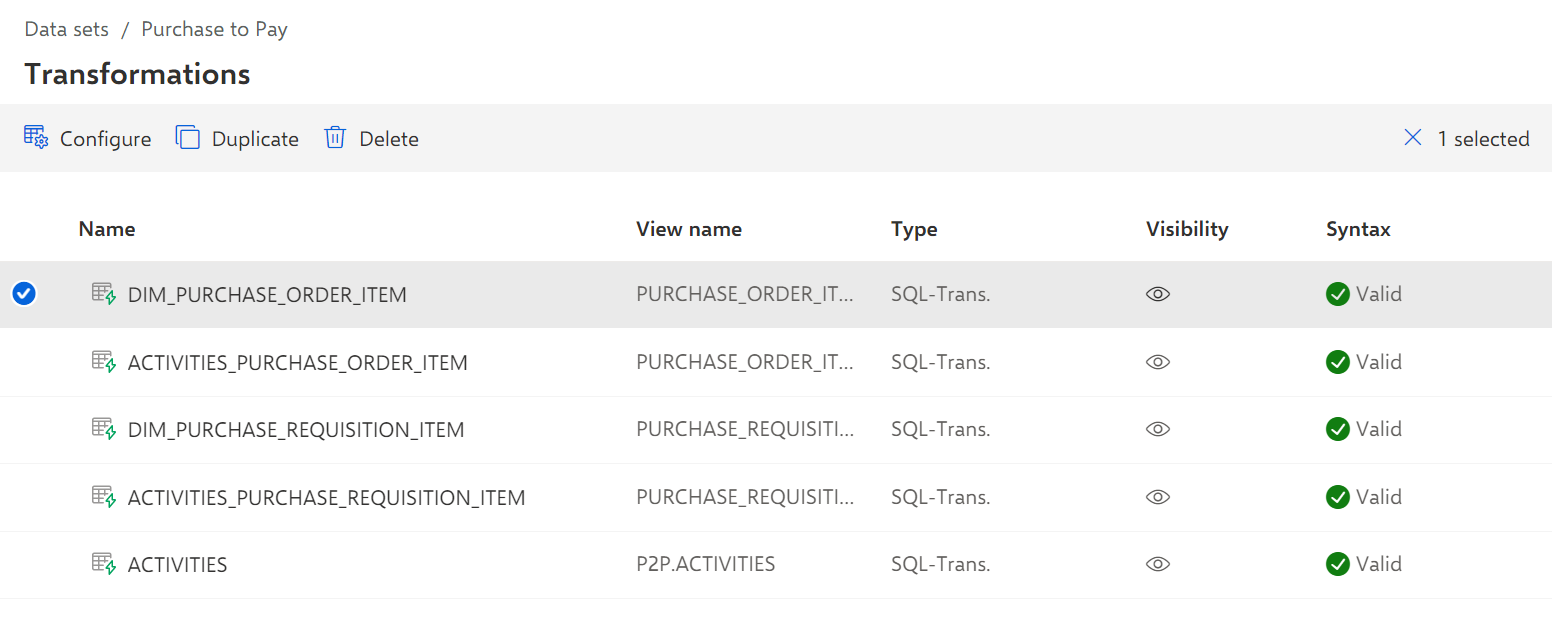Sort by the Syntax column header
The height and width of the screenshot is (644, 1552).
coord(1358,229)
